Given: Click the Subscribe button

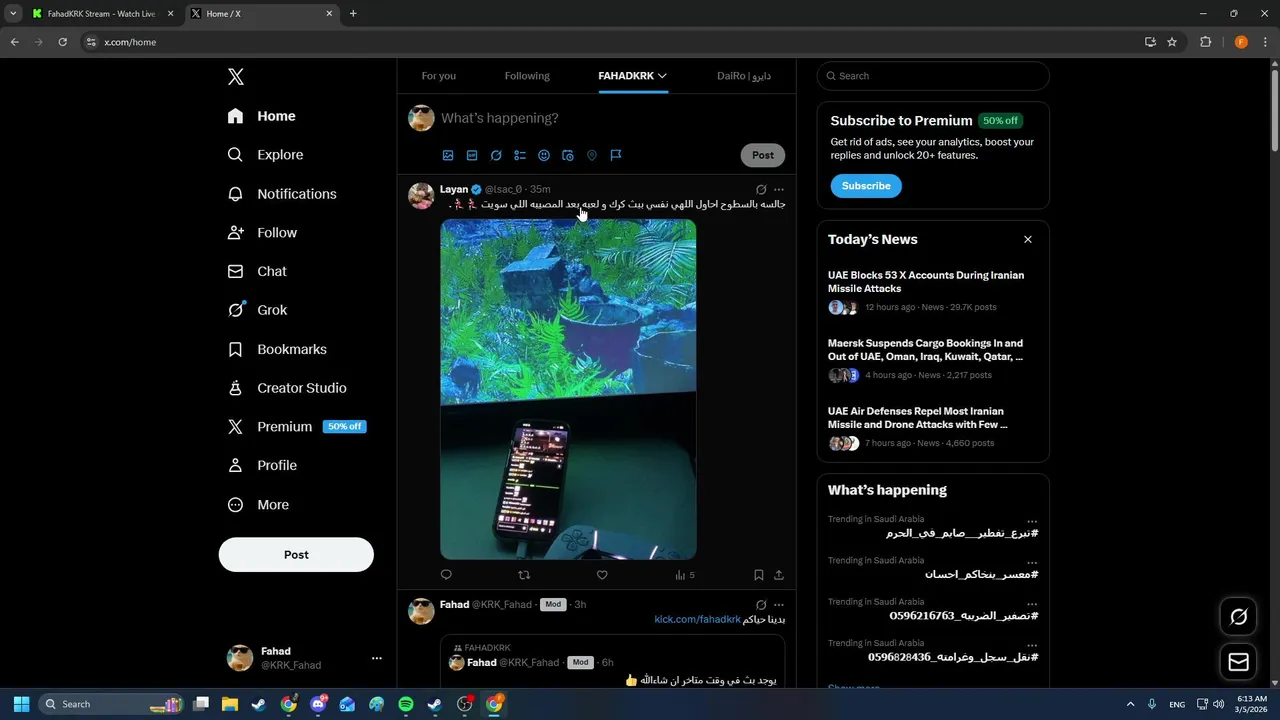Looking at the screenshot, I should pos(866,186).
